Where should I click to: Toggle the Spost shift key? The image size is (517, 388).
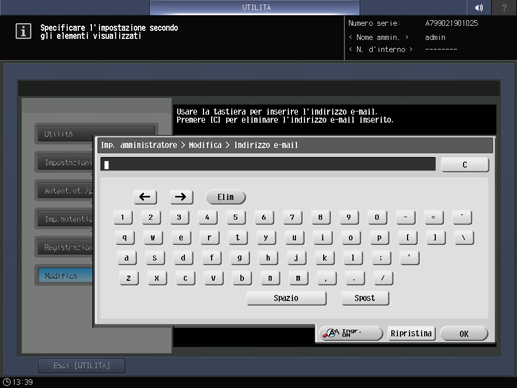[x=365, y=298]
